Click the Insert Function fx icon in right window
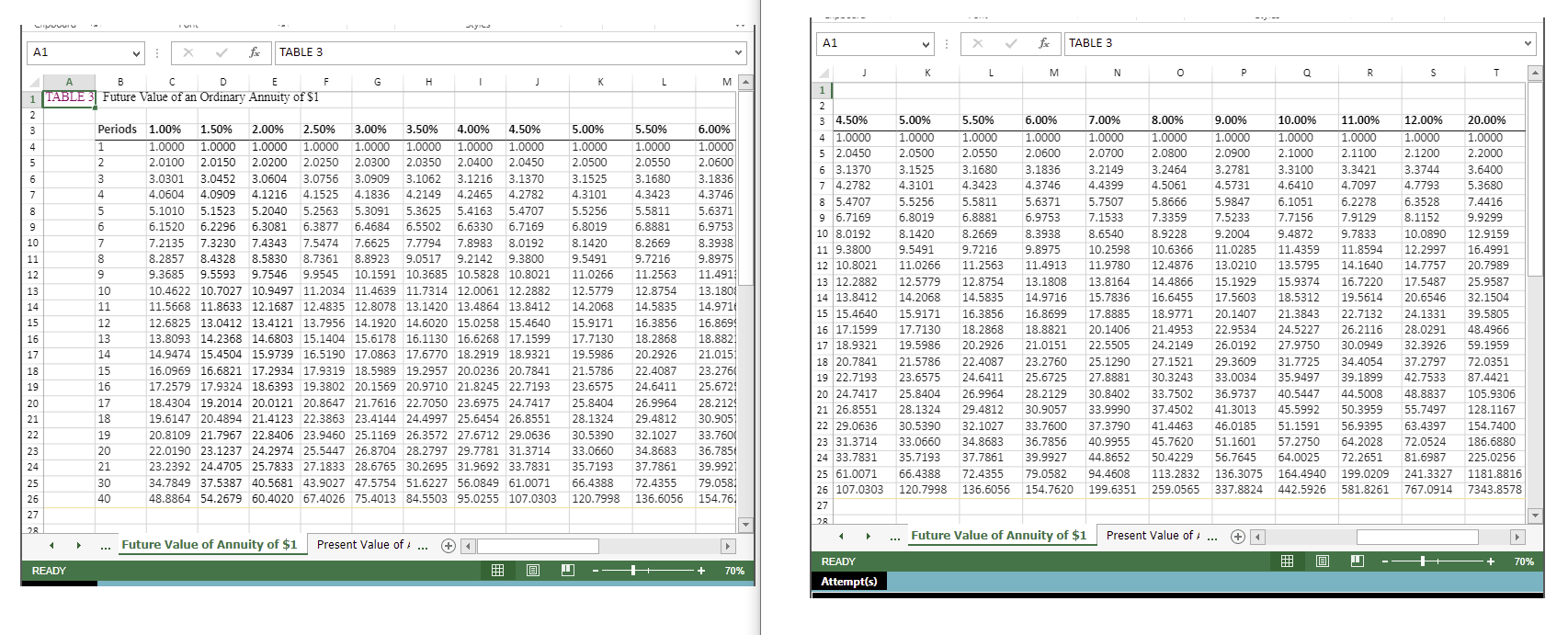The width and height of the screenshot is (1568, 635). (x=1044, y=43)
